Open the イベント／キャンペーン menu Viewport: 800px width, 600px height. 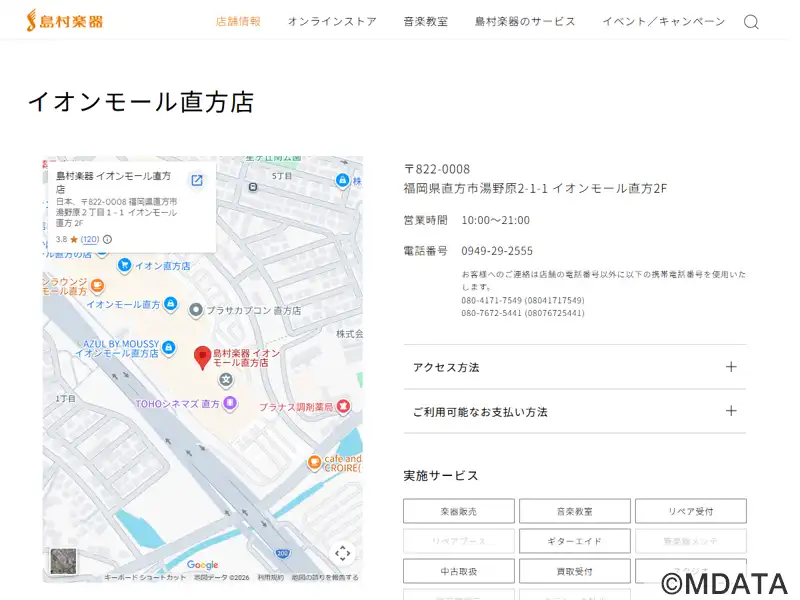664,21
